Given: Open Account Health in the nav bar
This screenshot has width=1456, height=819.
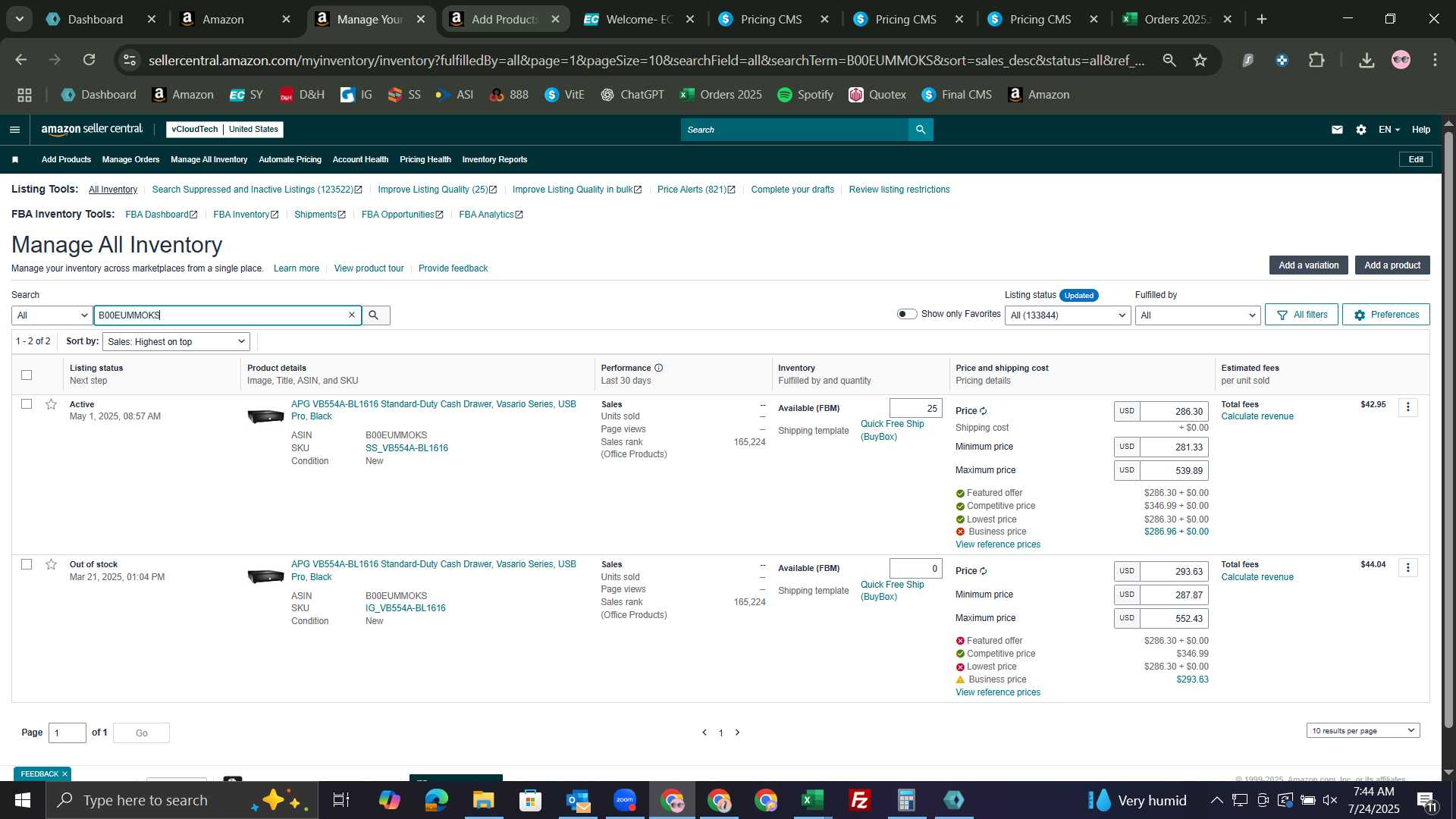Looking at the screenshot, I should click(360, 159).
